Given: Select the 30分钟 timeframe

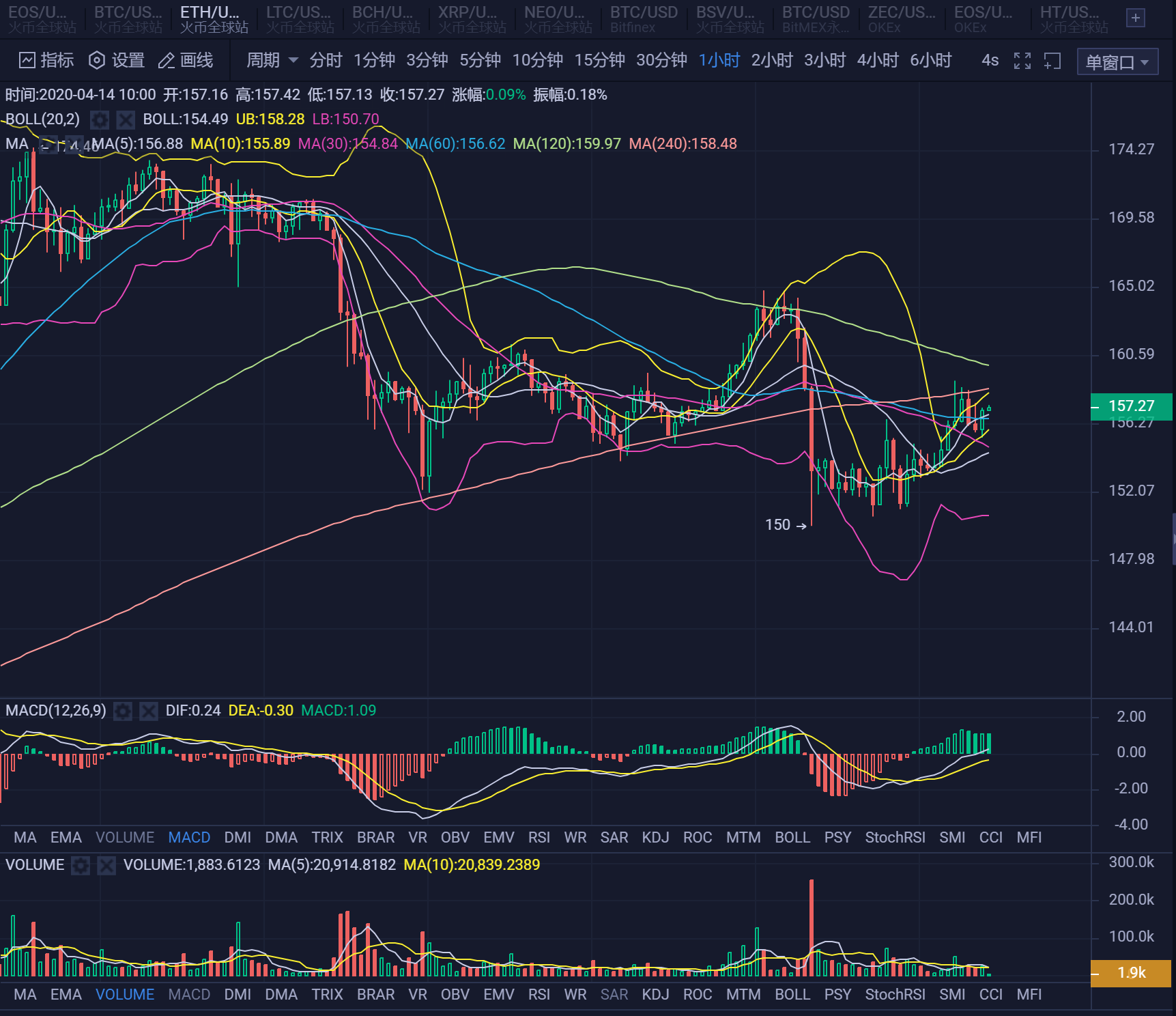Looking at the screenshot, I should tap(661, 61).
